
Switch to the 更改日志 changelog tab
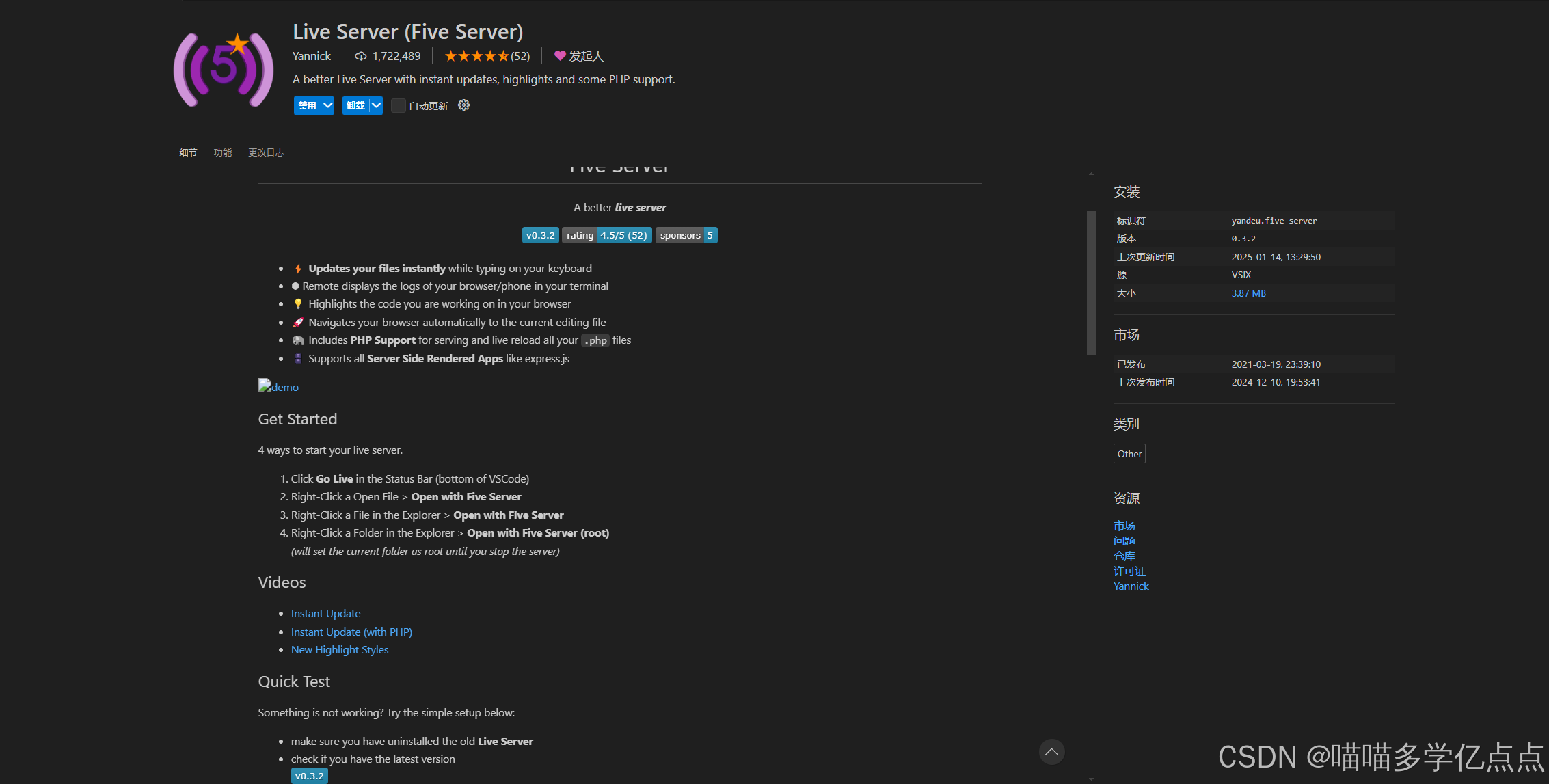(266, 152)
